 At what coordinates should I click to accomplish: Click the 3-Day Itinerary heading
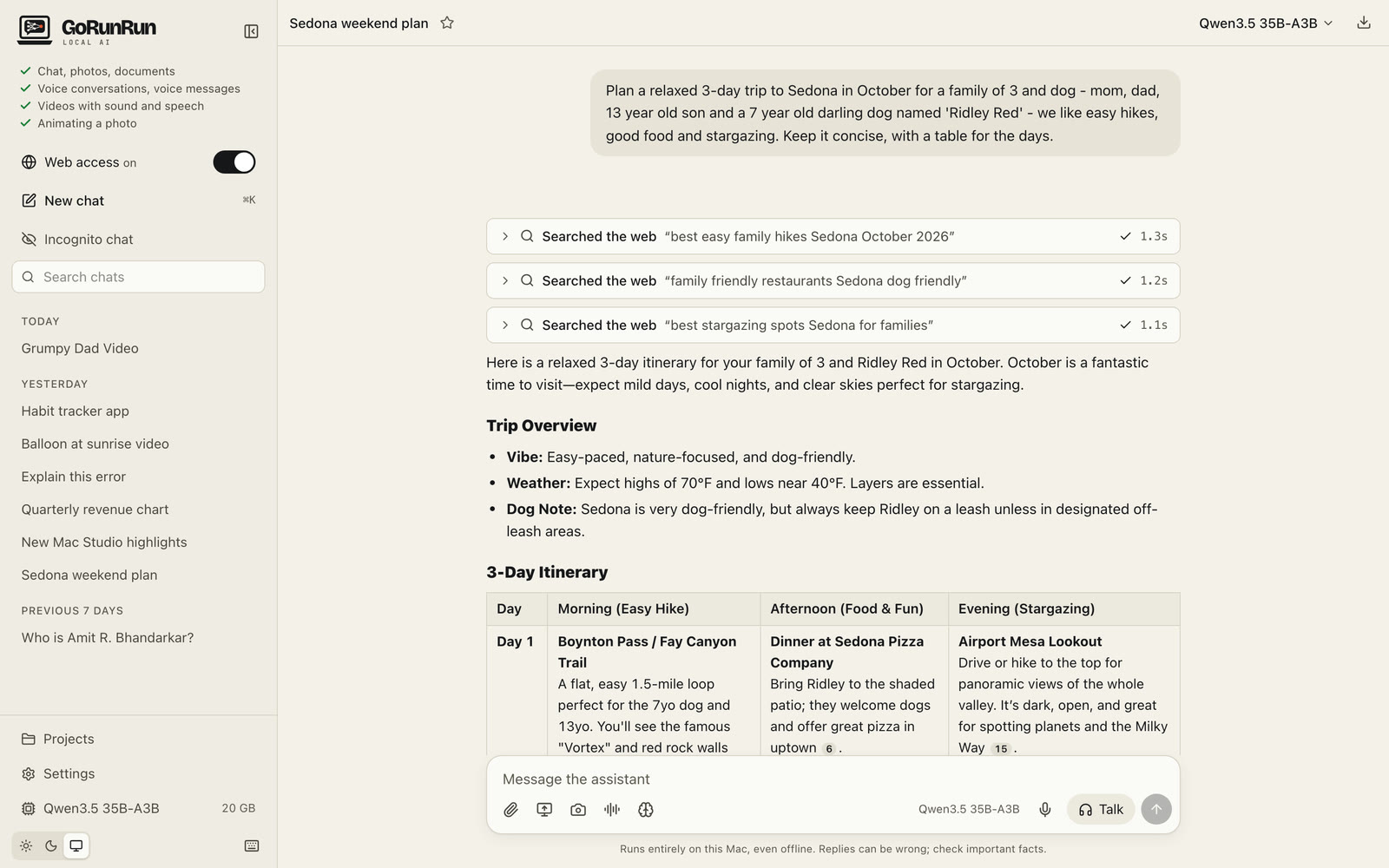pos(547,572)
